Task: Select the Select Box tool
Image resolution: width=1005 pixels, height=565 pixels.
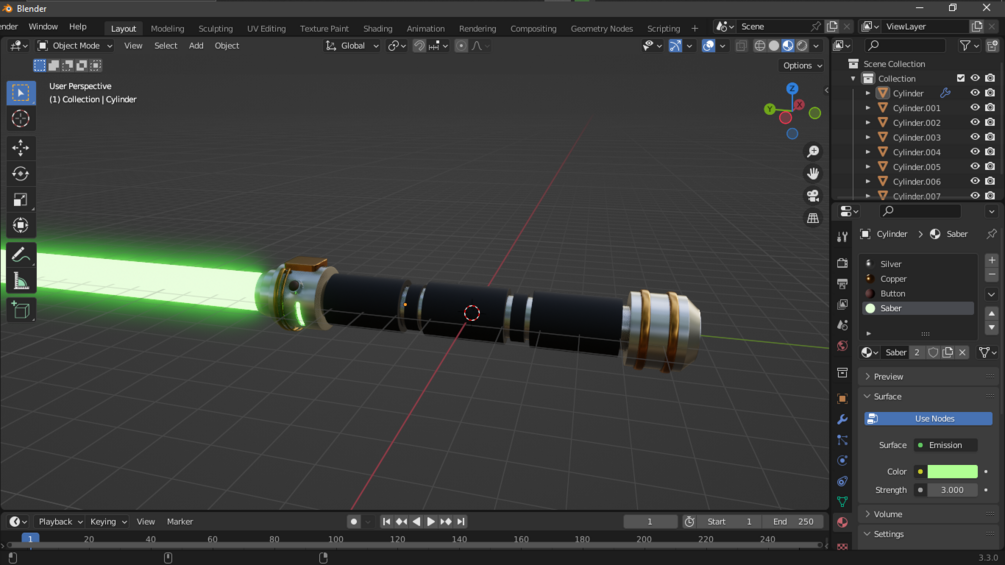Action: coord(21,93)
